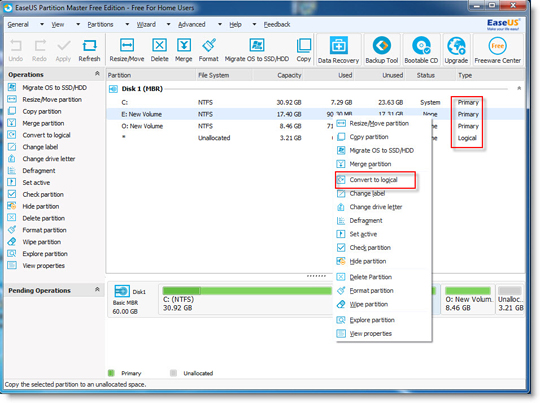
Task: Select the O: New Volume row
Action: coord(219,126)
